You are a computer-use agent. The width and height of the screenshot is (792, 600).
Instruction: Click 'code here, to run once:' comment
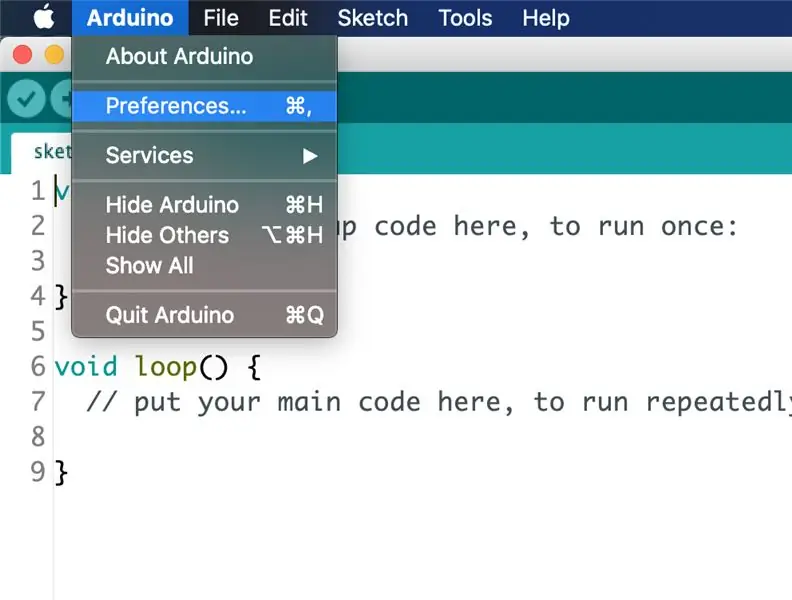[556, 226]
